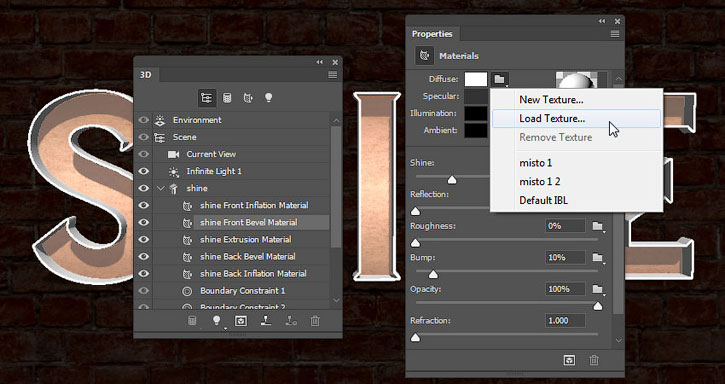Toggle visibility of Environment
This screenshot has height=384, width=725.
click(144, 120)
